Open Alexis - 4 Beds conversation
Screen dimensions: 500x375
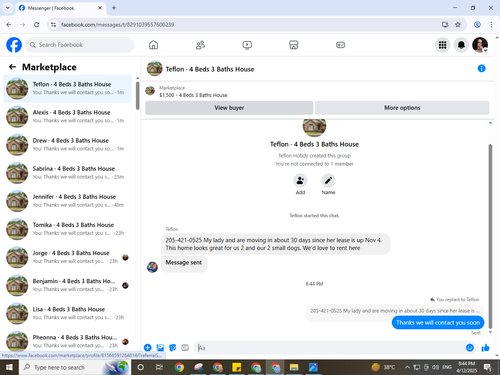(x=67, y=116)
